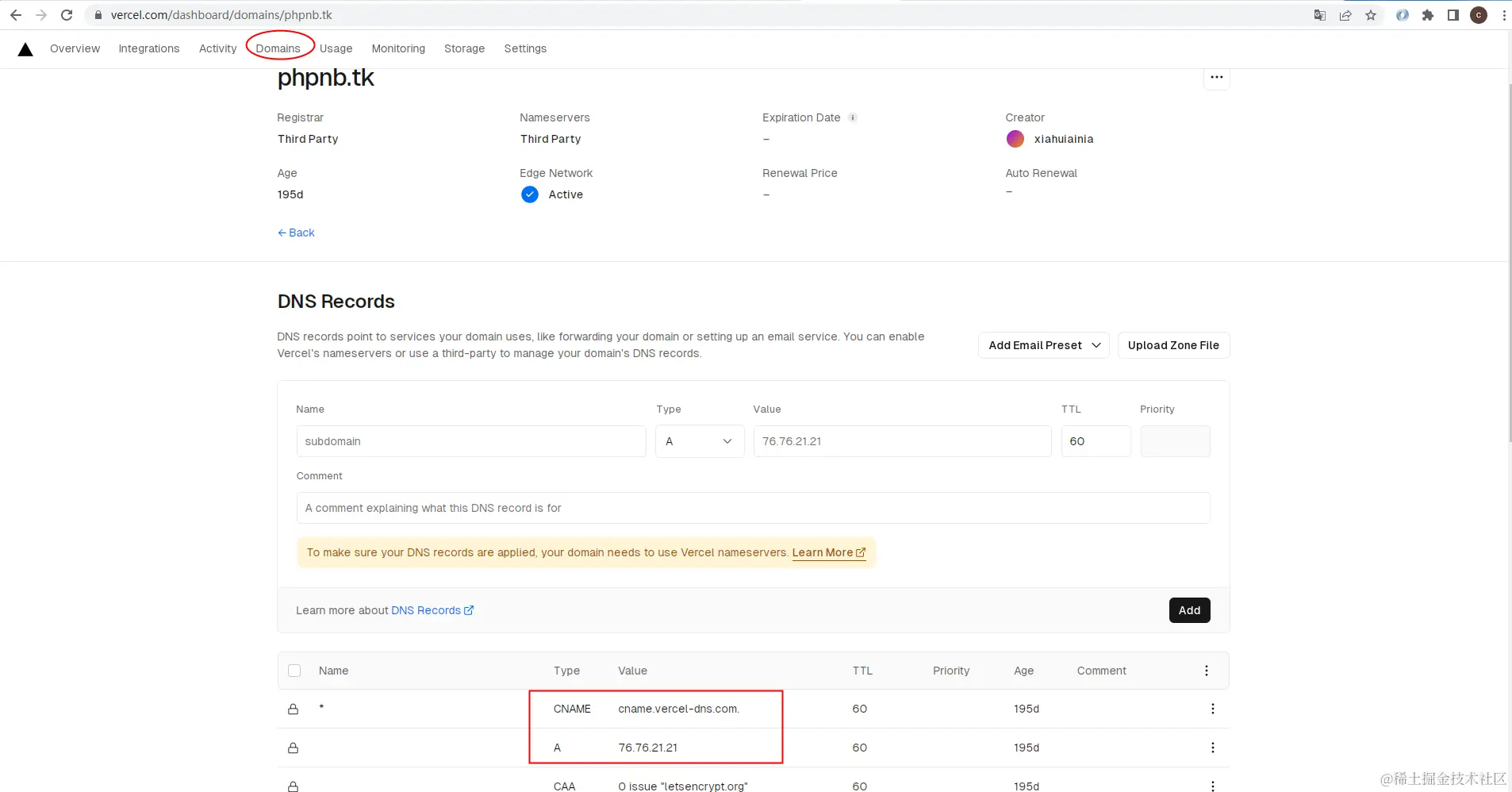Screen dimensions: 1512x792
Task: Expand the Add Email Preset dropdown
Action: click(1043, 345)
